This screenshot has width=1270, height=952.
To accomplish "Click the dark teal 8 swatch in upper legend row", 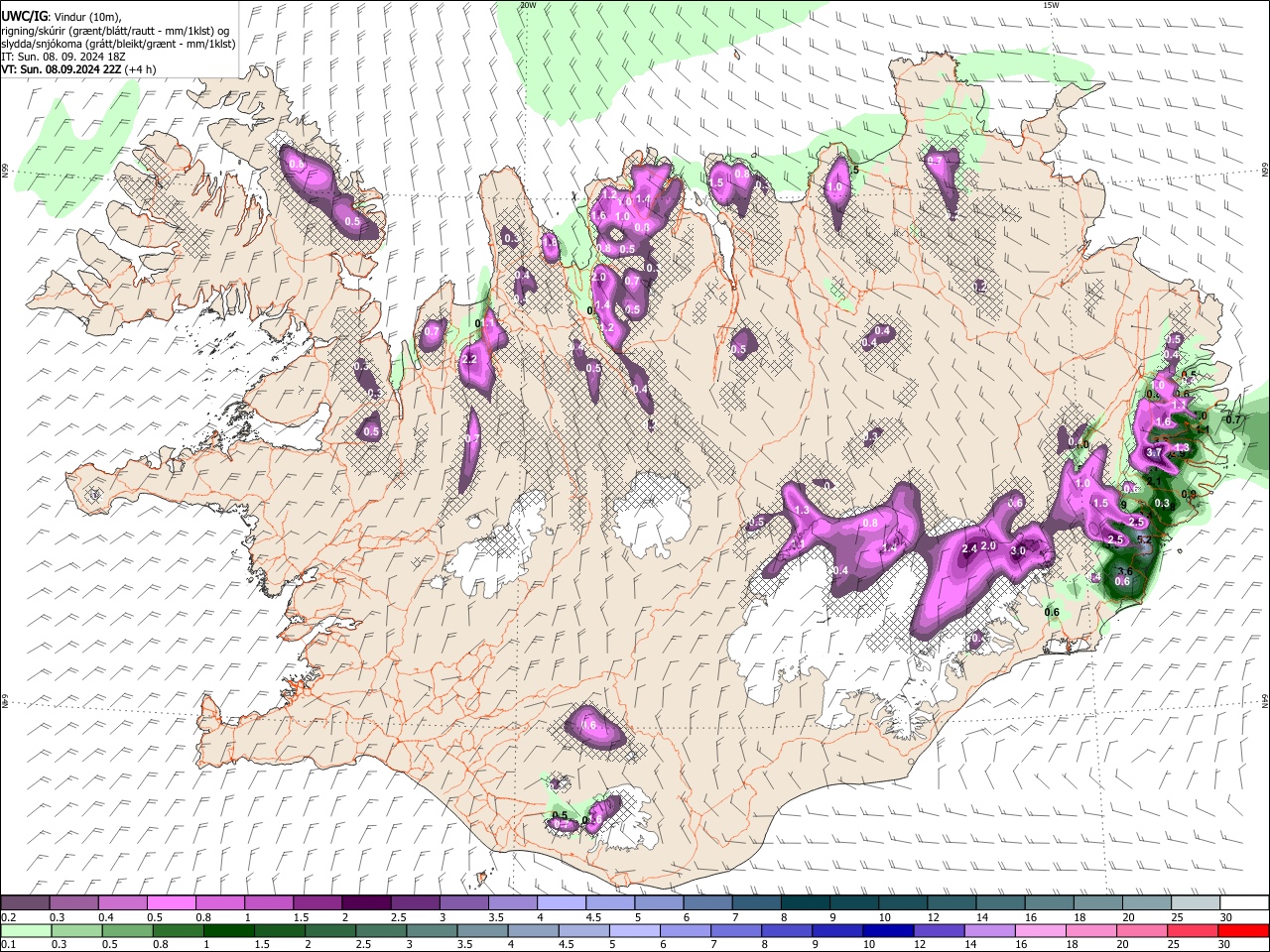I will point(804,902).
